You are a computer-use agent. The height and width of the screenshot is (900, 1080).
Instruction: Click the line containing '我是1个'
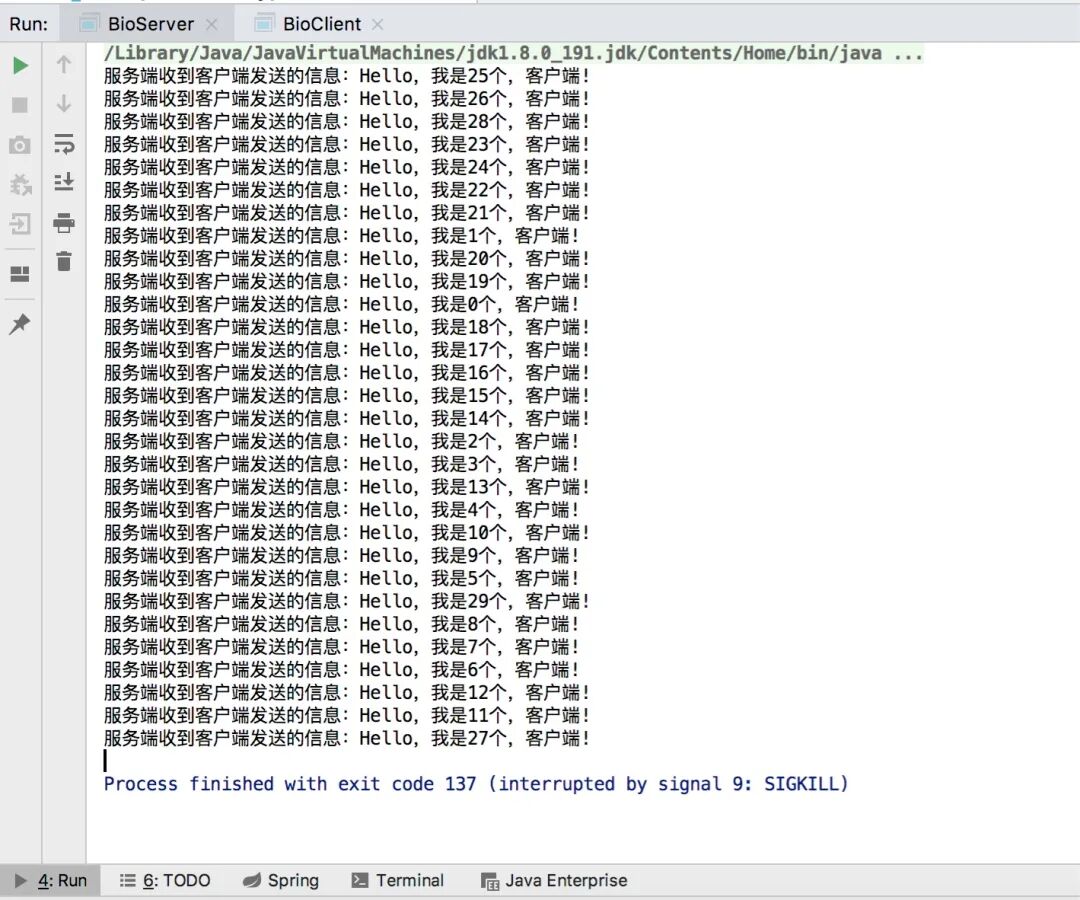coord(342,236)
